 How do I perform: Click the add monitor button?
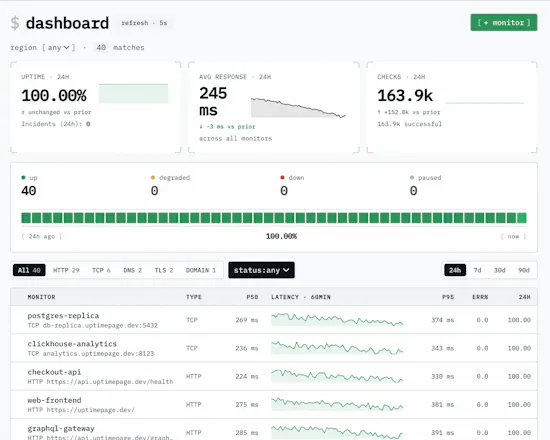pos(503,22)
